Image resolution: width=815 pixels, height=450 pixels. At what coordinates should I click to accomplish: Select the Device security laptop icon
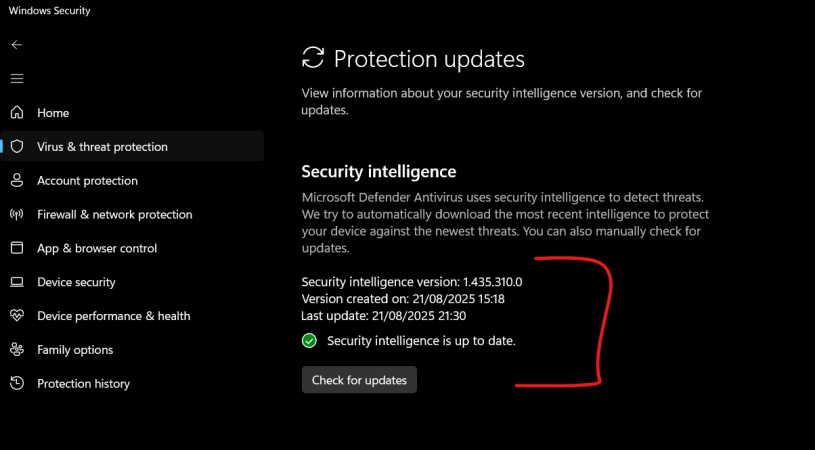pyautogui.click(x=16, y=282)
